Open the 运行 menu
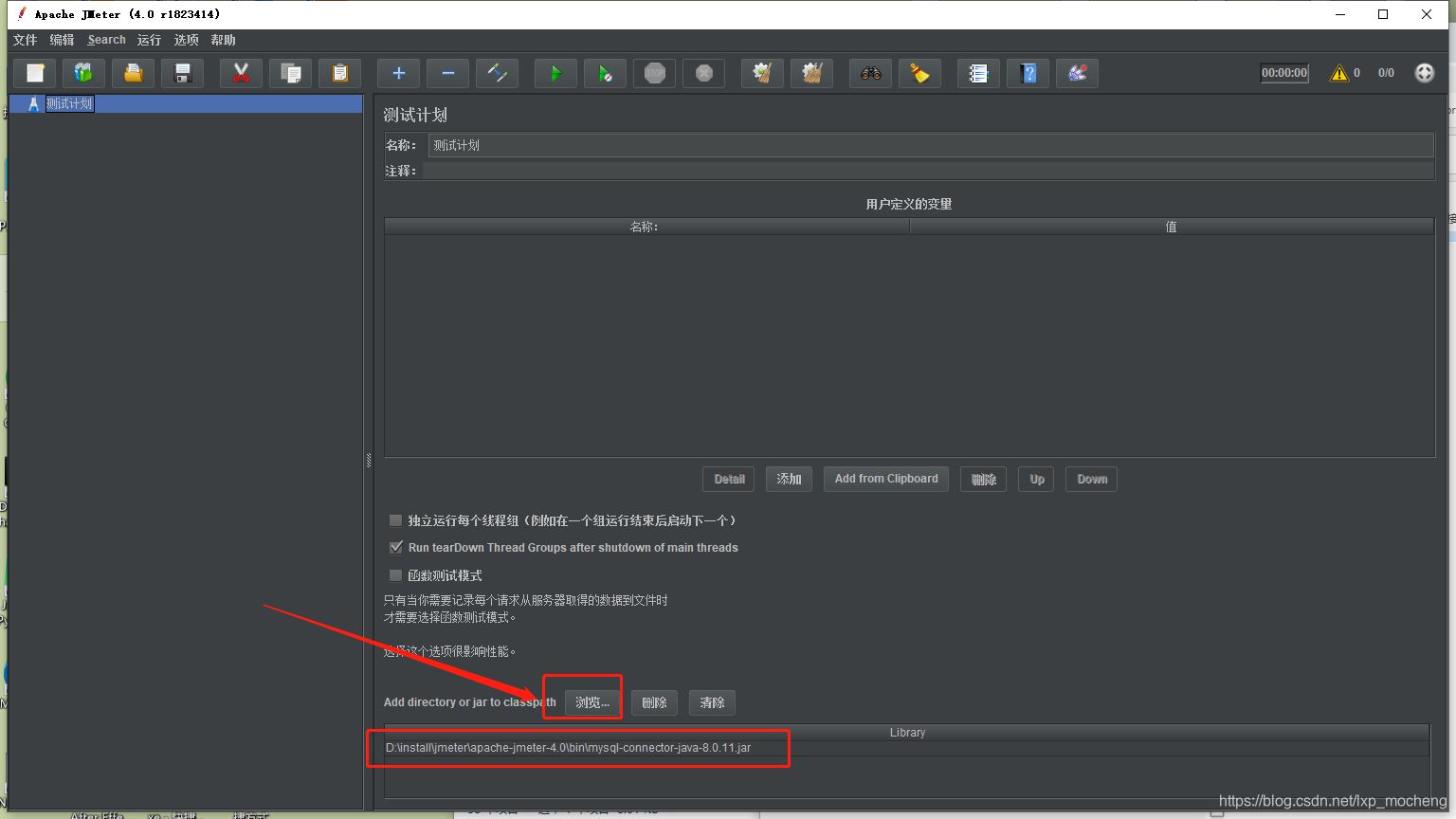1456x819 pixels. 149,40
